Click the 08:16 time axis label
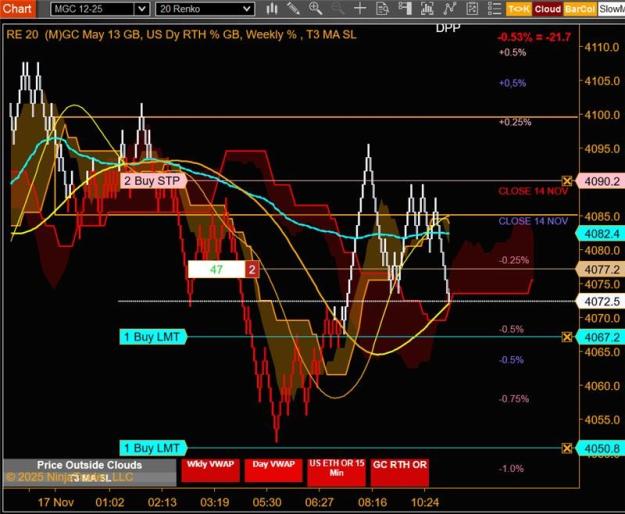This screenshot has width=625, height=514. [372, 502]
